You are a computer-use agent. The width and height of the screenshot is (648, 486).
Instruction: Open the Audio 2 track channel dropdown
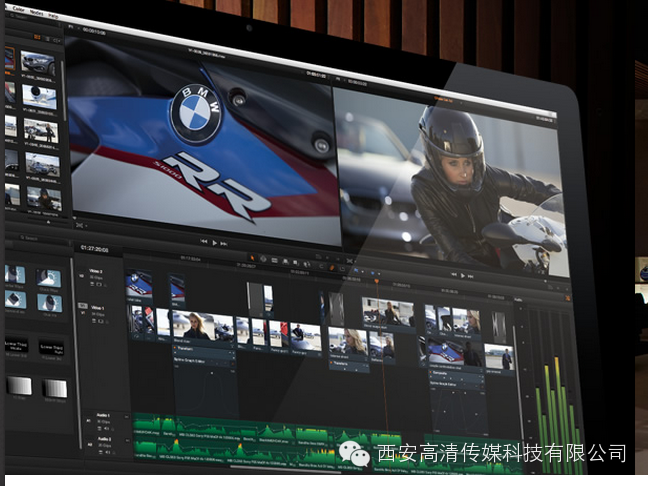[x=127, y=441]
